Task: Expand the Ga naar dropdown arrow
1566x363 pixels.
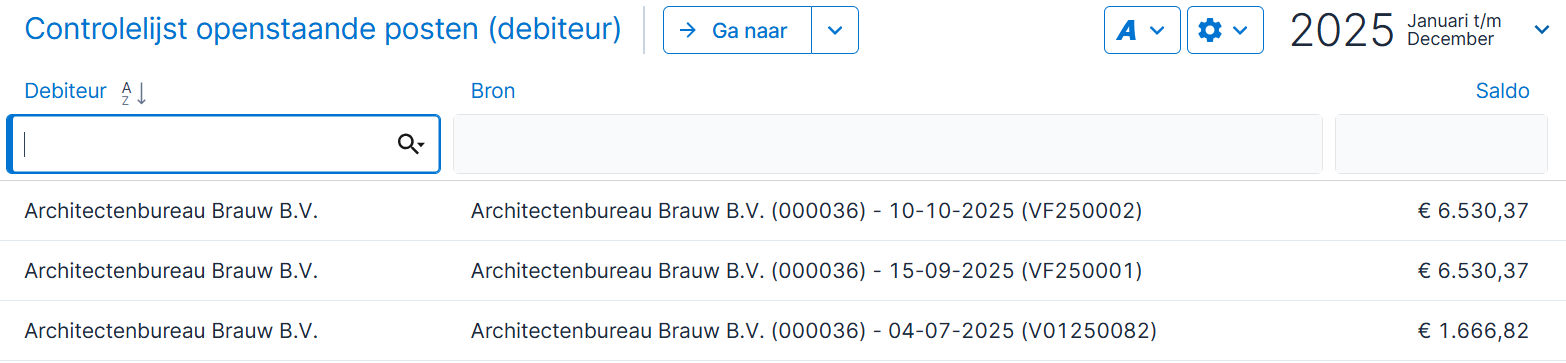Action: (835, 30)
